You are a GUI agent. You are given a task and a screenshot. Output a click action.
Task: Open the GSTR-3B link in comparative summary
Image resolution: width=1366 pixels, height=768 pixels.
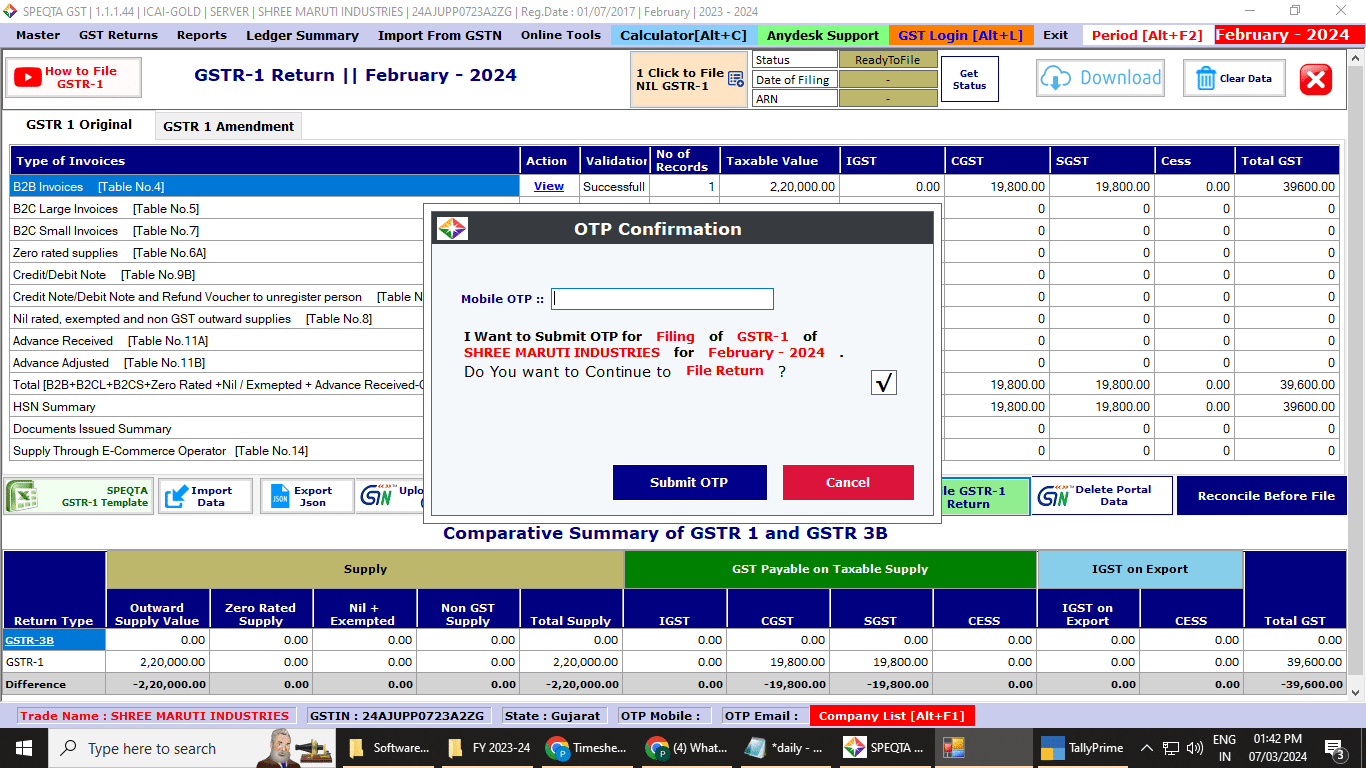tap(29, 640)
